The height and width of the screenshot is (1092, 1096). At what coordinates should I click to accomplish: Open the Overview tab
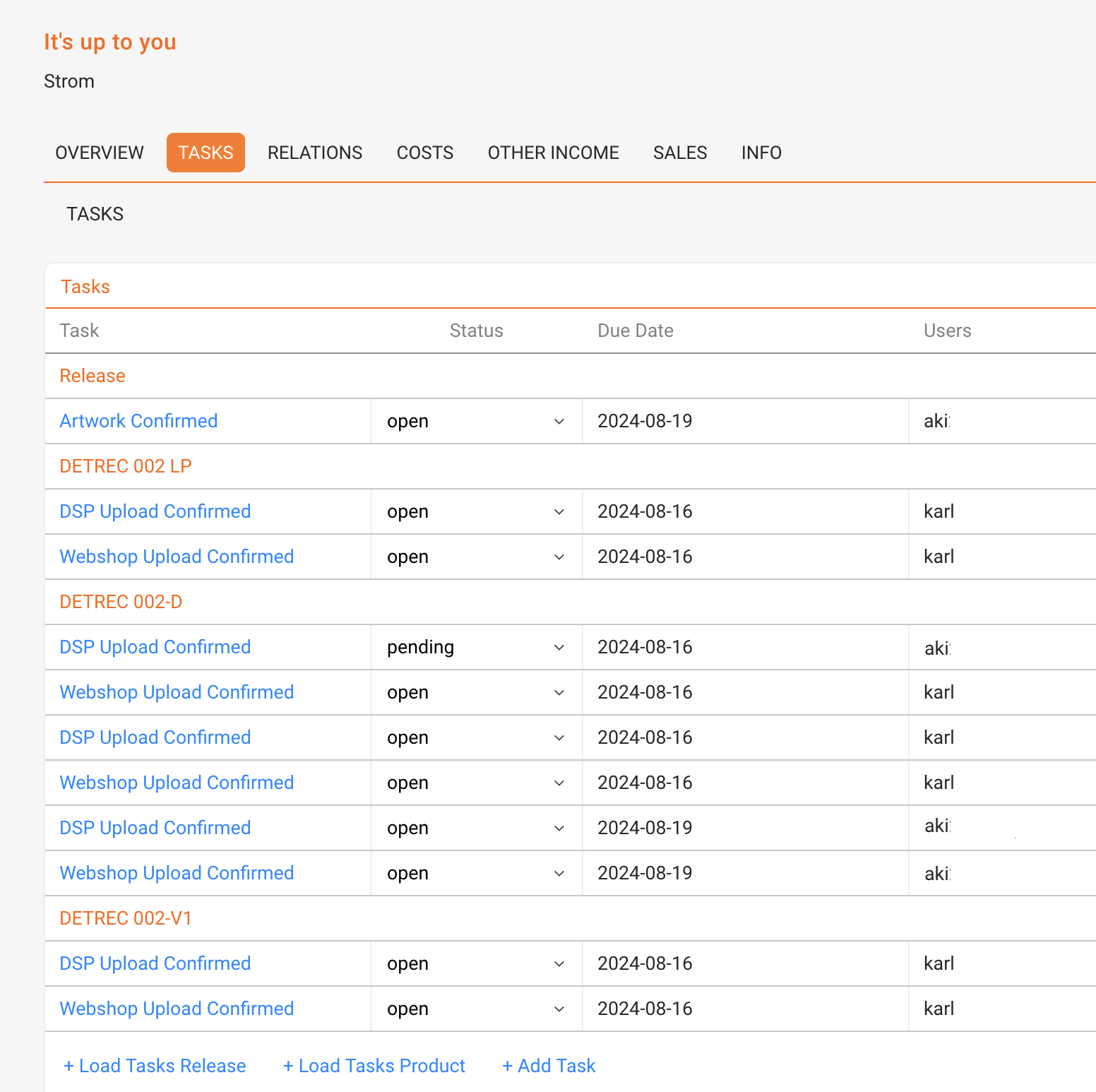100,153
